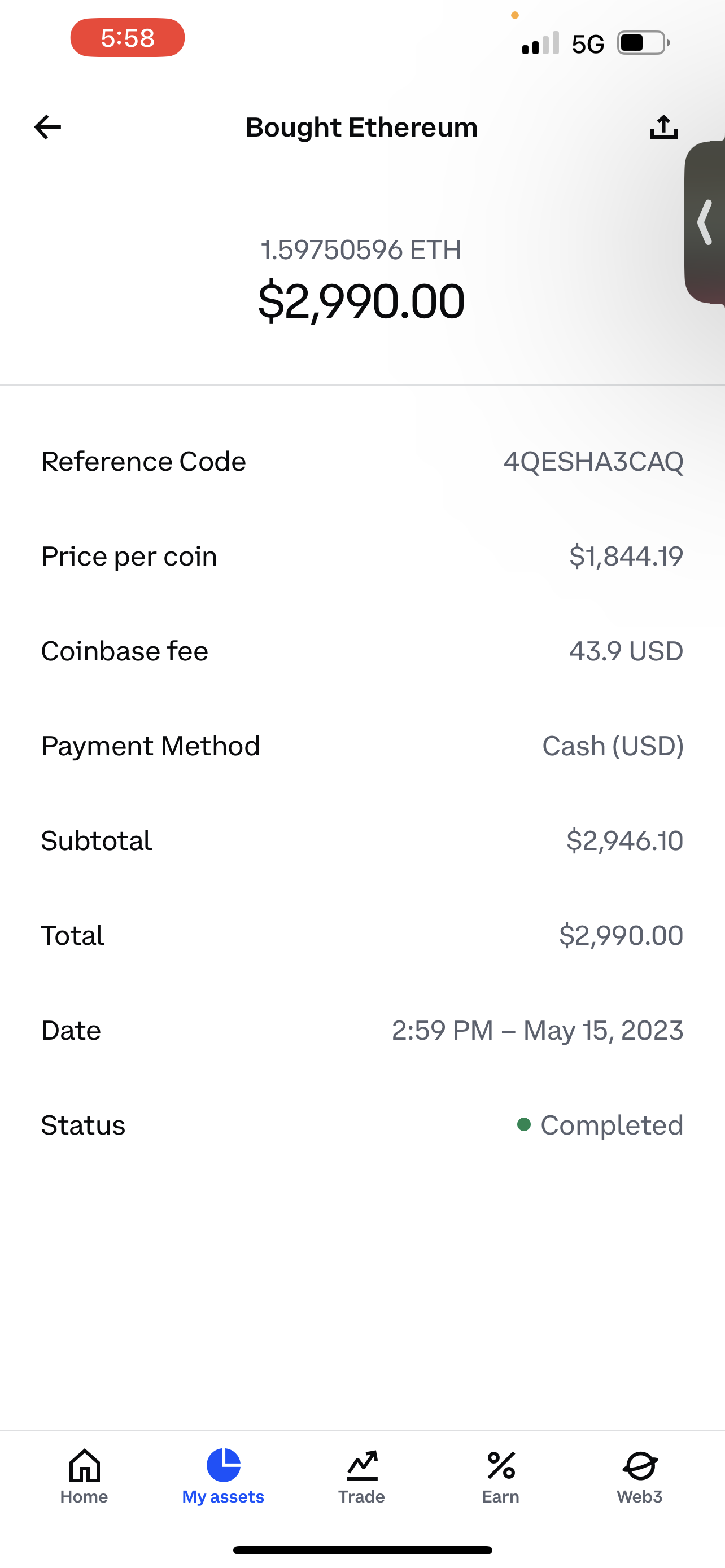725x1568 pixels.
Task: Tap the reference code 4QESHA3CAQ
Action: click(593, 461)
